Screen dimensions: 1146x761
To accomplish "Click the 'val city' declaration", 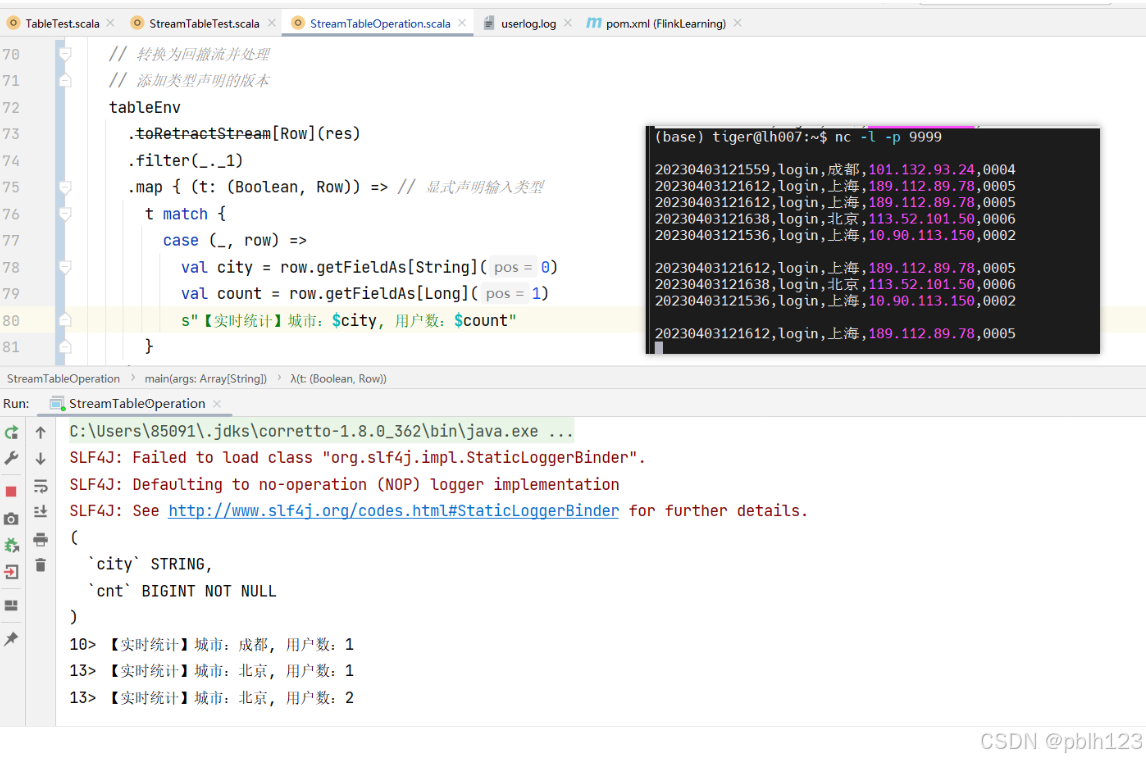I will point(216,268).
